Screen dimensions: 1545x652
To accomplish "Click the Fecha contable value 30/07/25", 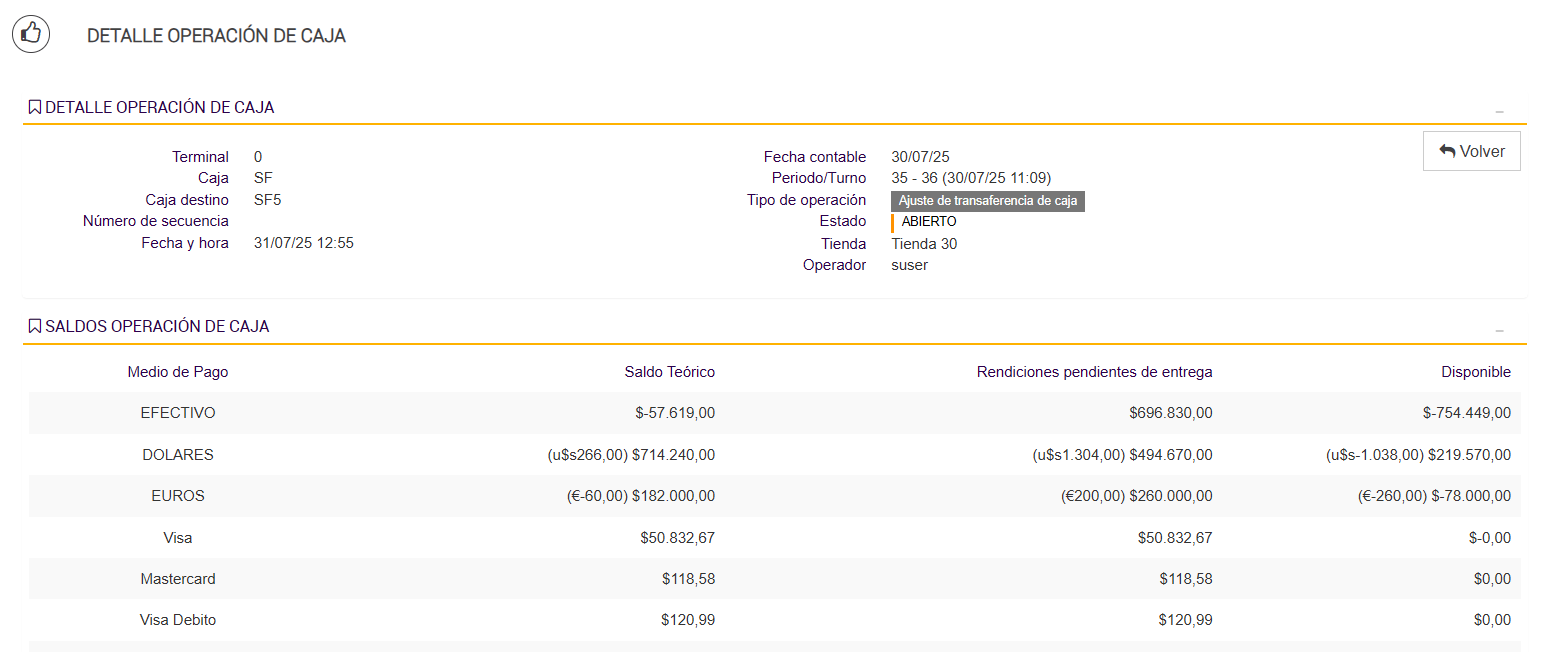I will pos(920,157).
